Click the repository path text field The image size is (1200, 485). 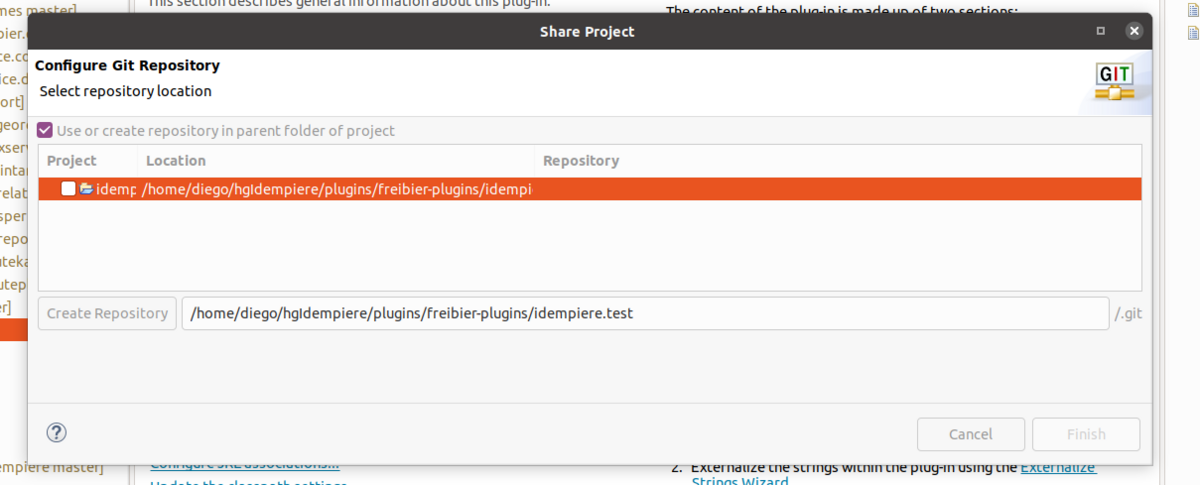[x=645, y=313]
